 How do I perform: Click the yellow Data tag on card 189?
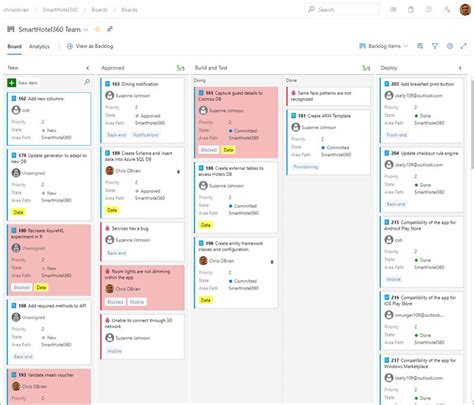tap(112, 210)
